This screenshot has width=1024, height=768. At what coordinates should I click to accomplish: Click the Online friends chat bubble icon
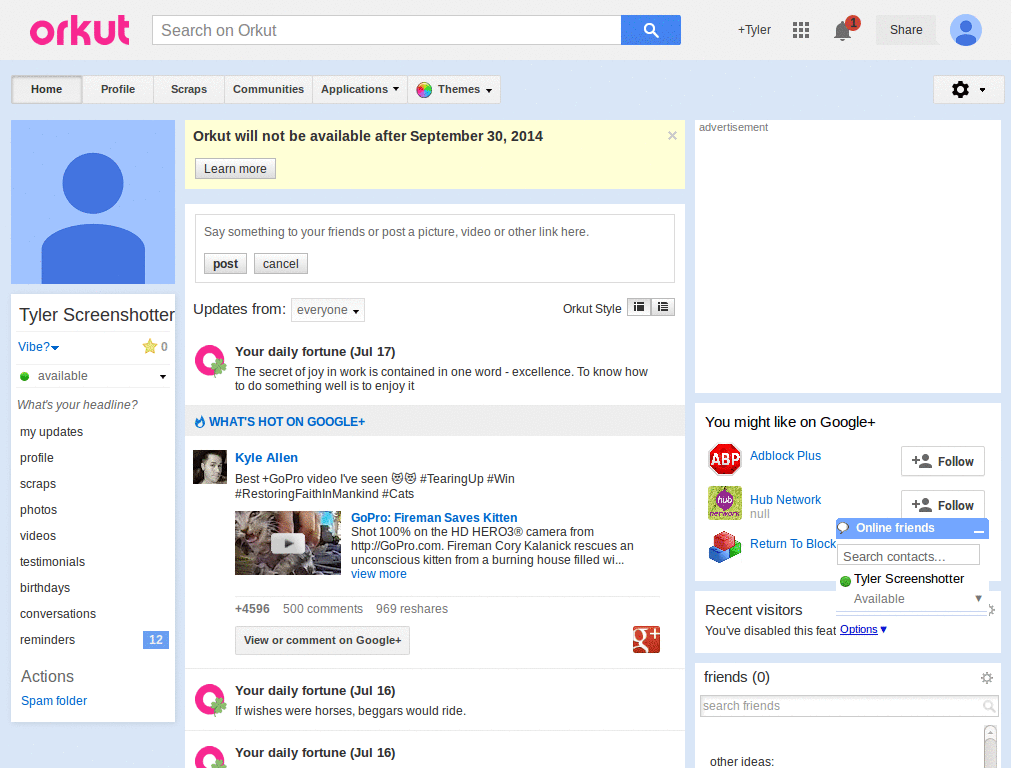(843, 528)
